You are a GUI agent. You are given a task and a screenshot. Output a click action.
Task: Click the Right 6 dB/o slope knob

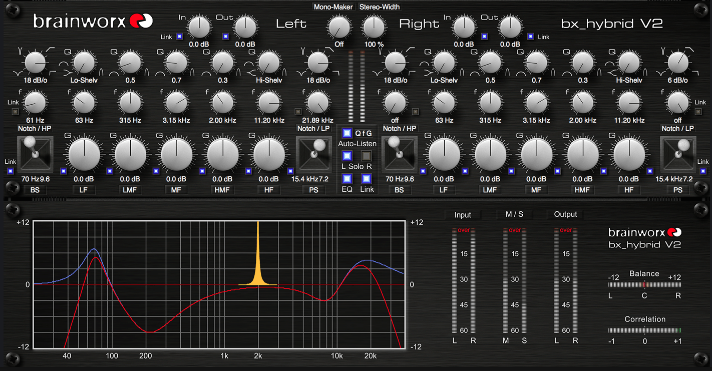click(x=678, y=63)
